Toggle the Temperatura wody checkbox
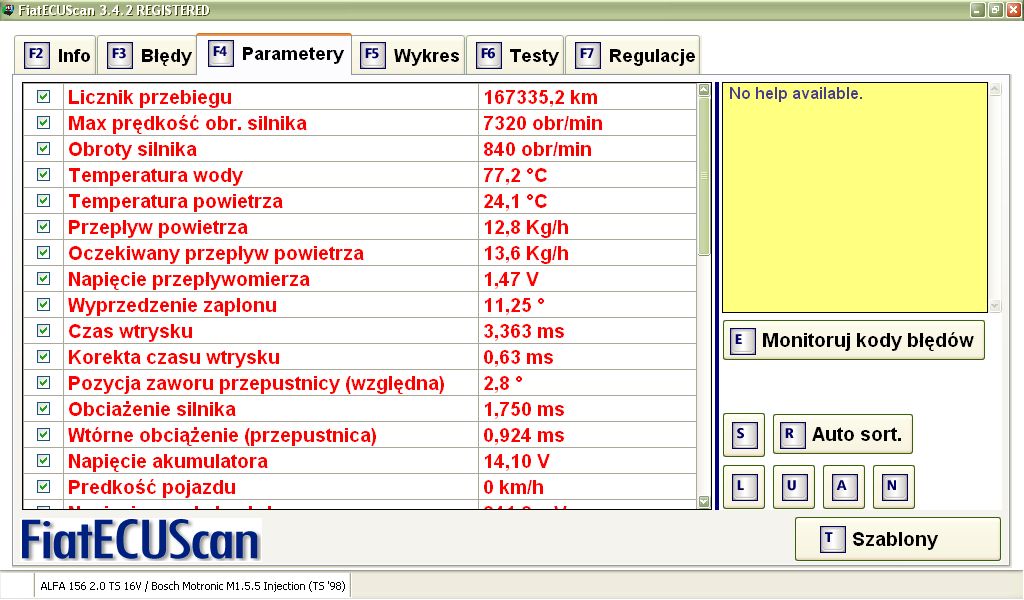1024x600 pixels. tap(43, 175)
